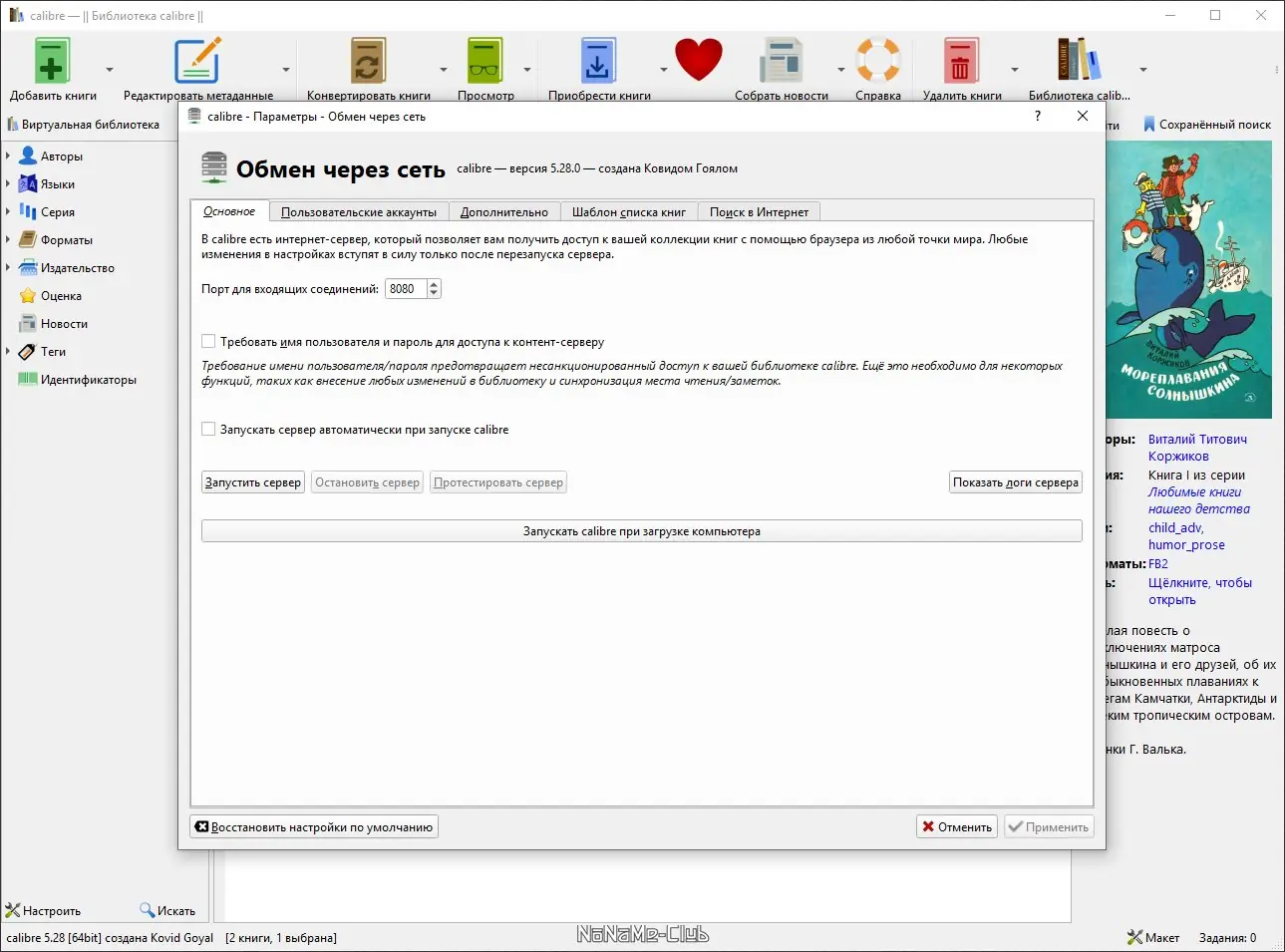Image resolution: width=1285 pixels, height=952 pixels.
Task: Open the Help lifebuoy icon
Action: [878, 60]
